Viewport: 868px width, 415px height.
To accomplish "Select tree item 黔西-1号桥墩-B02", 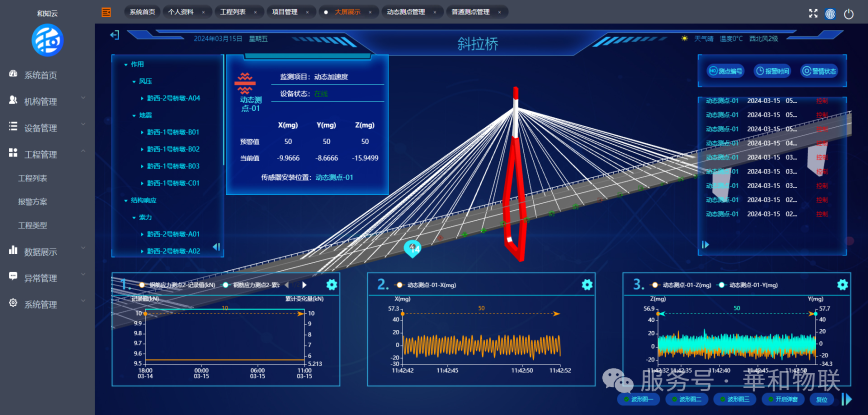I will click(173, 149).
